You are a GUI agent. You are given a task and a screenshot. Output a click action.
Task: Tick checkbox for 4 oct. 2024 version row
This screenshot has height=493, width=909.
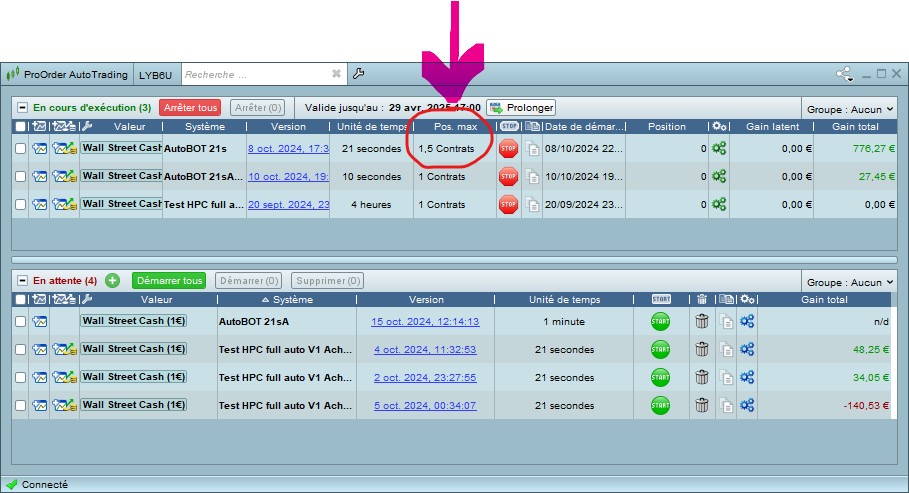(x=20, y=349)
